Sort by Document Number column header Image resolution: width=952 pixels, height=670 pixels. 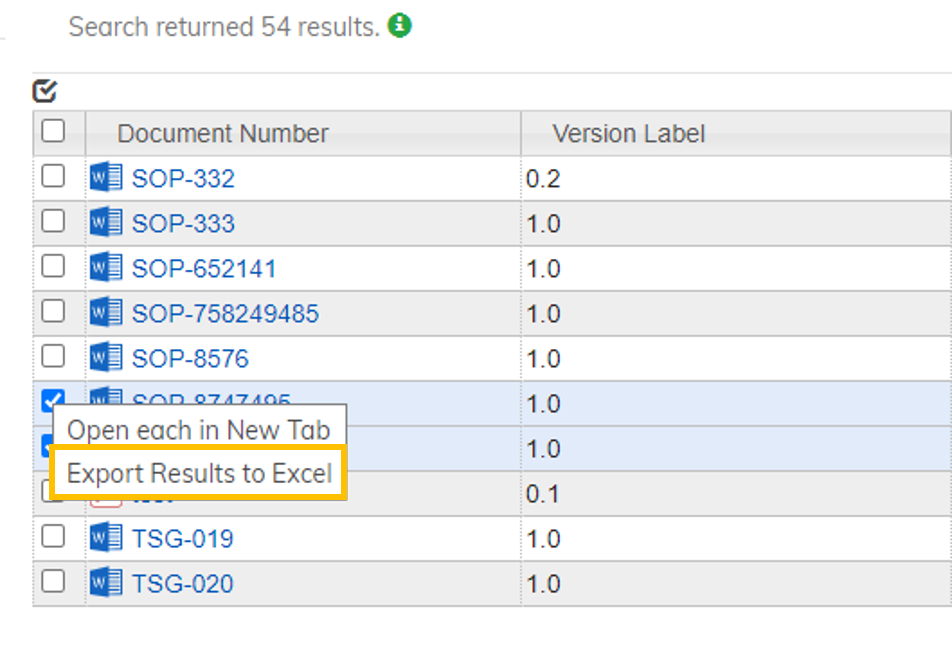[x=223, y=134]
